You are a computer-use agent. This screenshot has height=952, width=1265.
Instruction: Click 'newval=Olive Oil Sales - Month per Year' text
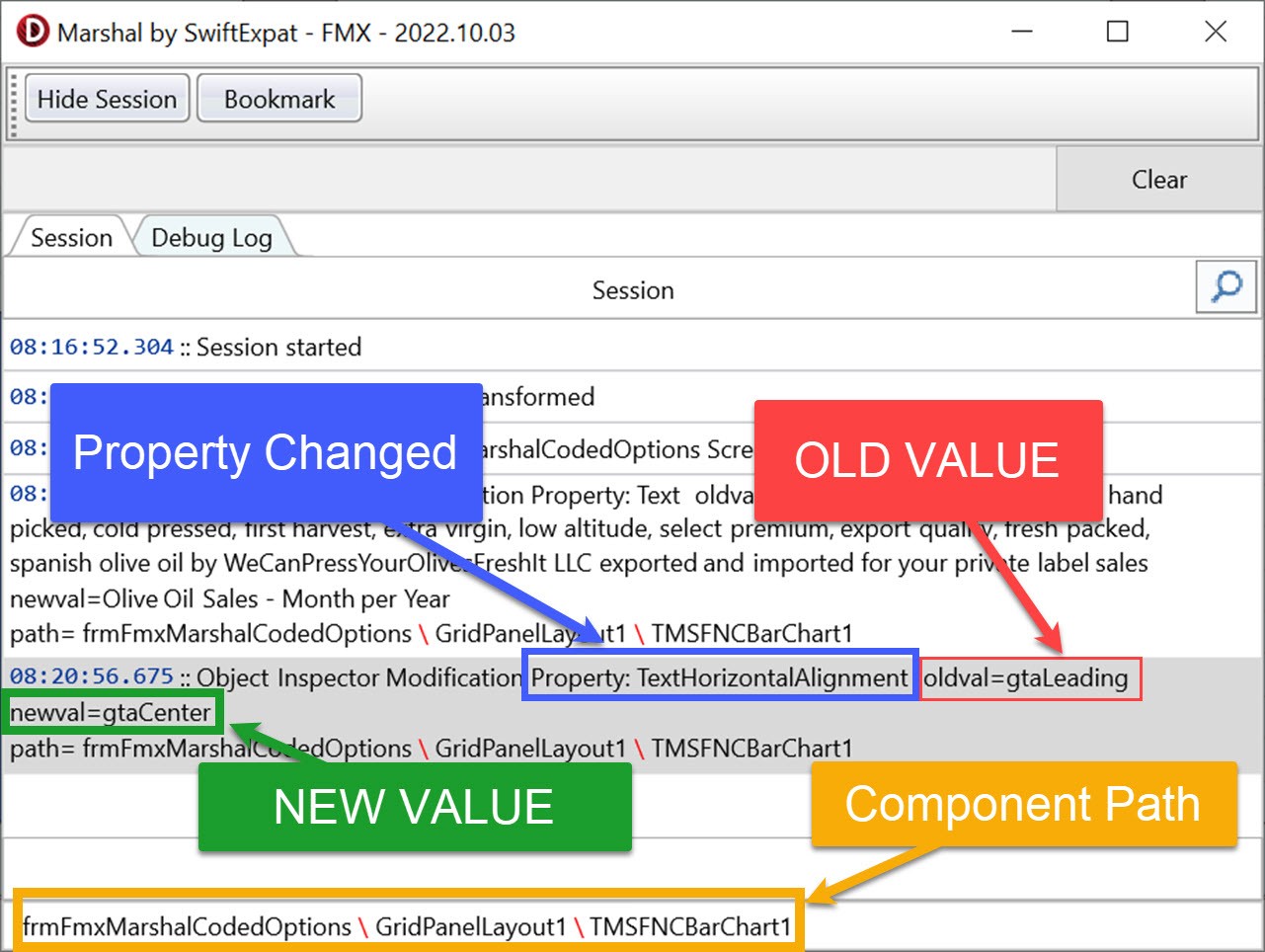click(x=229, y=598)
